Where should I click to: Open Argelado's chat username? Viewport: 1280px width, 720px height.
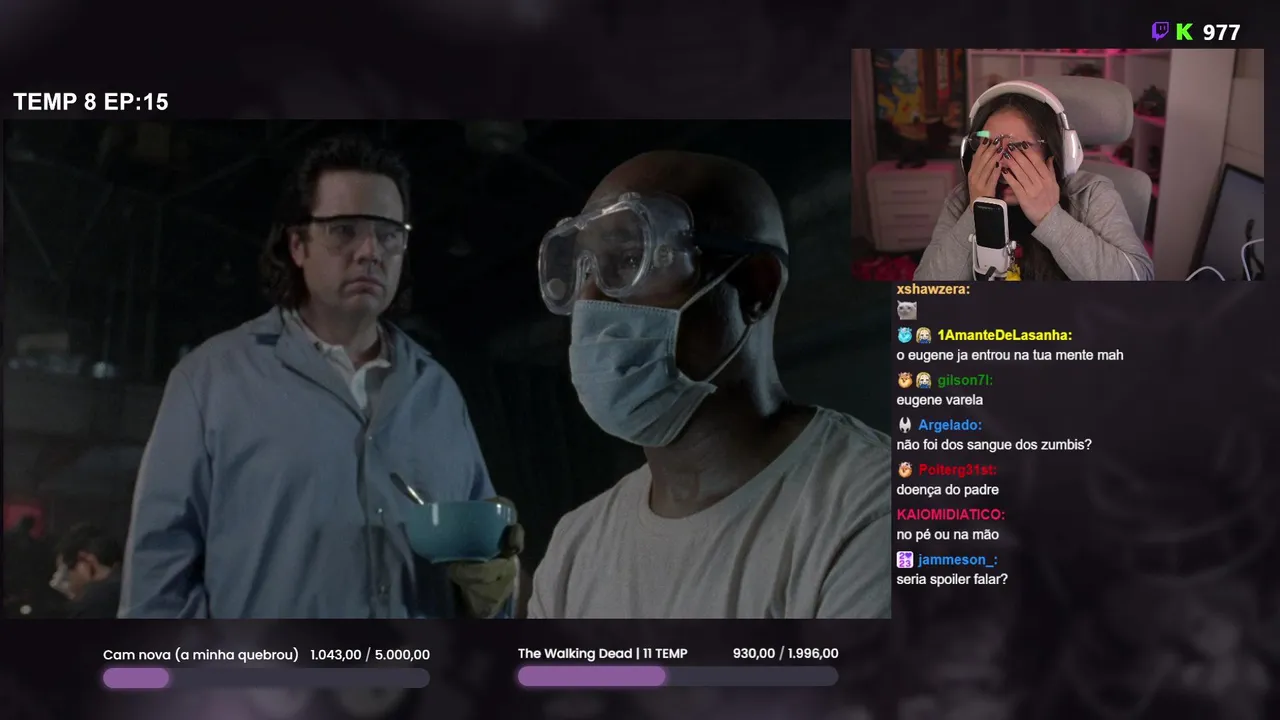pyautogui.click(x=950, y=425)
